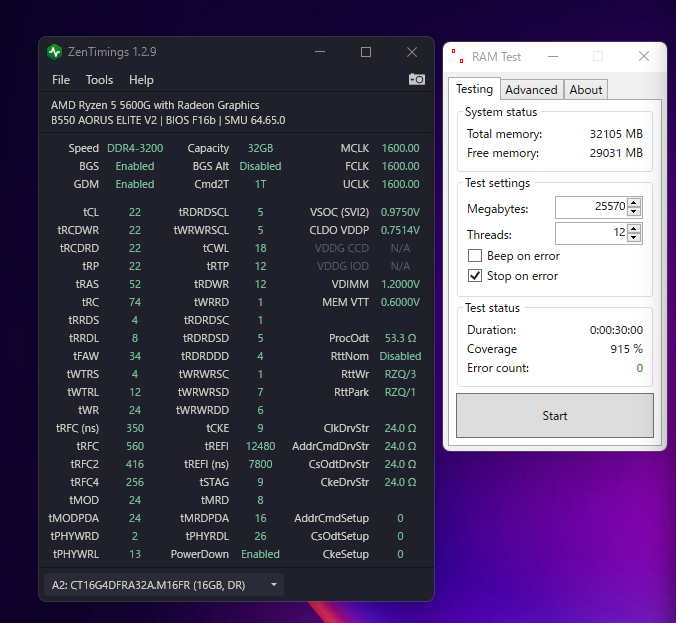Maximize the ZenTimings window
The height and width of the screenshot is (623, 676).
366,52
